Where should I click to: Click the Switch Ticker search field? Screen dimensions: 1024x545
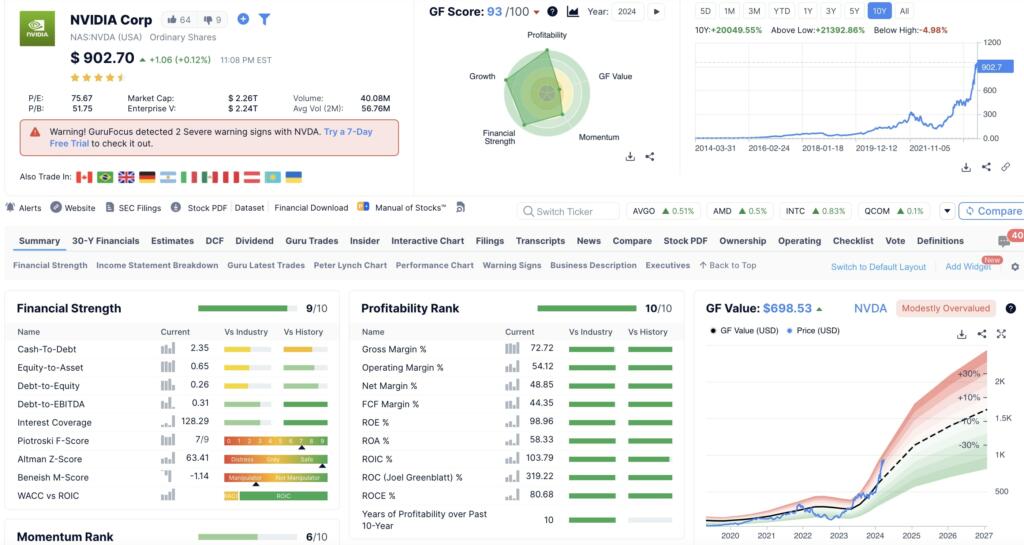pyautogui.click(x=570, y=211)
